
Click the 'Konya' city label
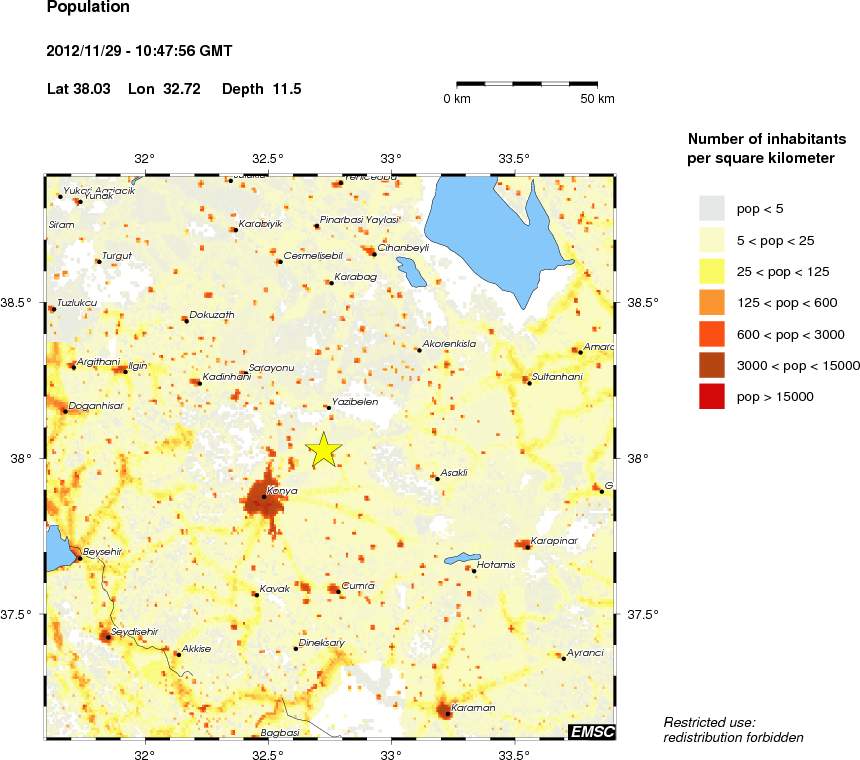282,491
